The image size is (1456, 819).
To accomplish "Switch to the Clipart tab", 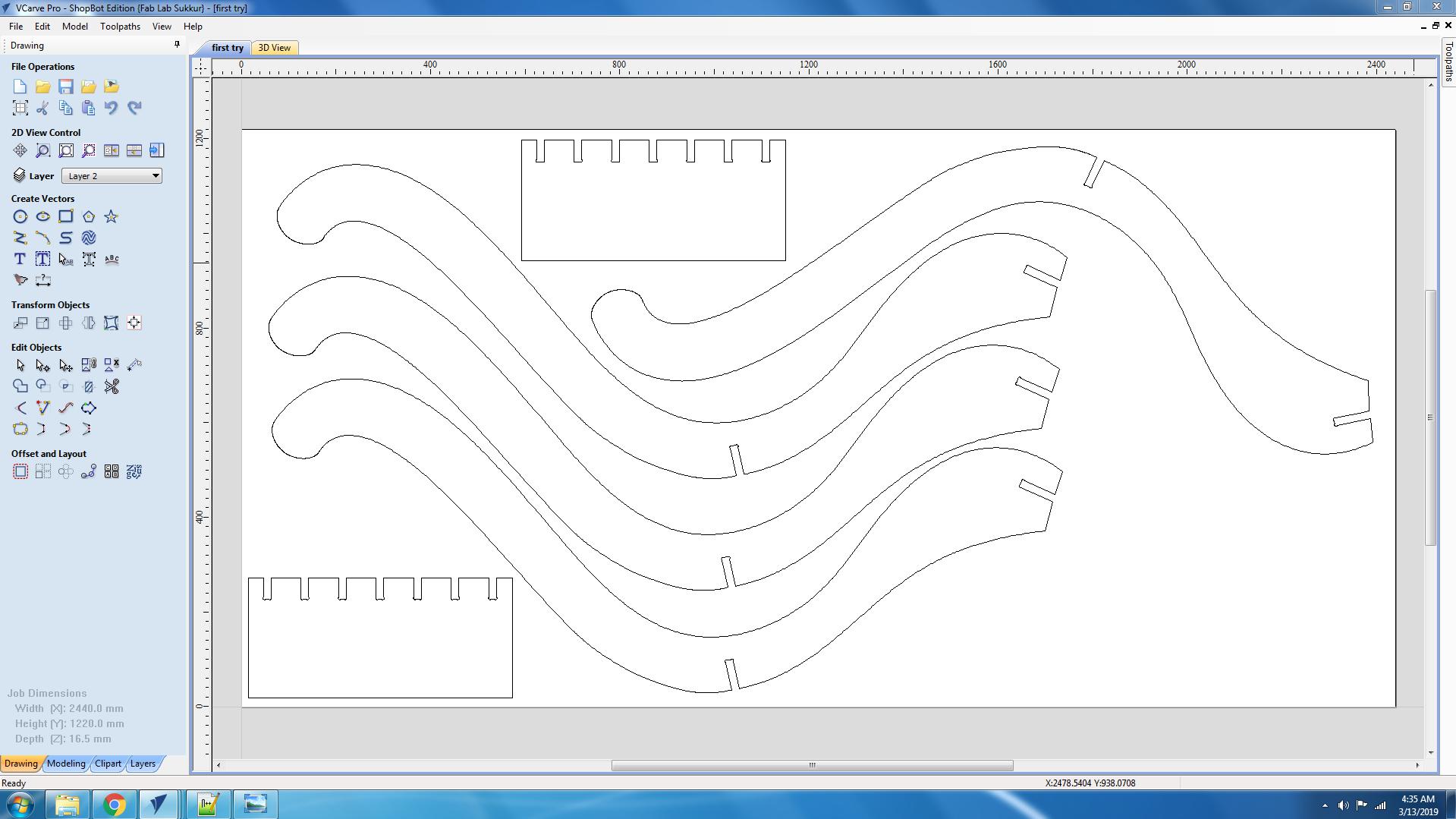I will (108, 764).
